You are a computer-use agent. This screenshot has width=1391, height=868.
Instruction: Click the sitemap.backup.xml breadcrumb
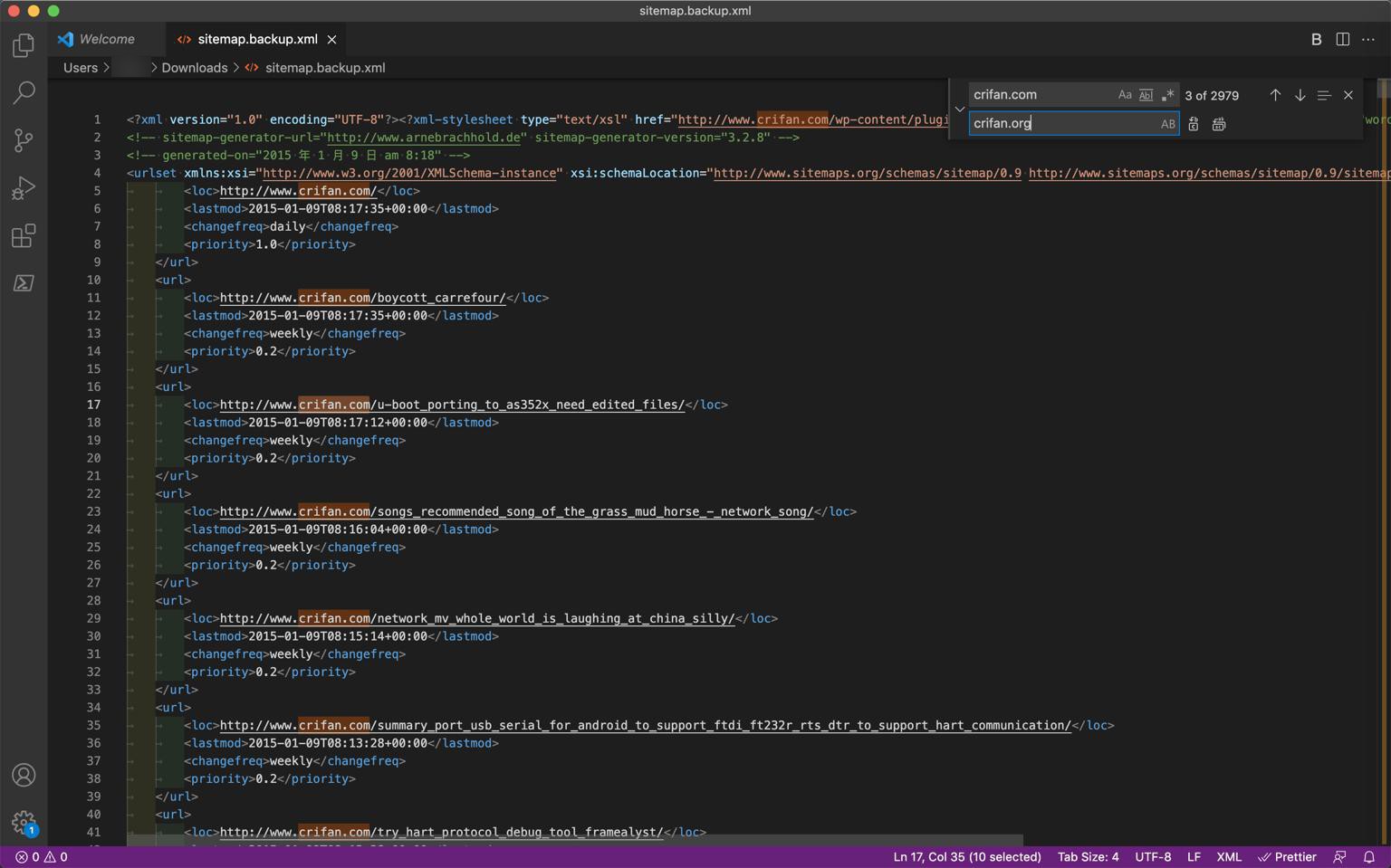coord(325,68)
